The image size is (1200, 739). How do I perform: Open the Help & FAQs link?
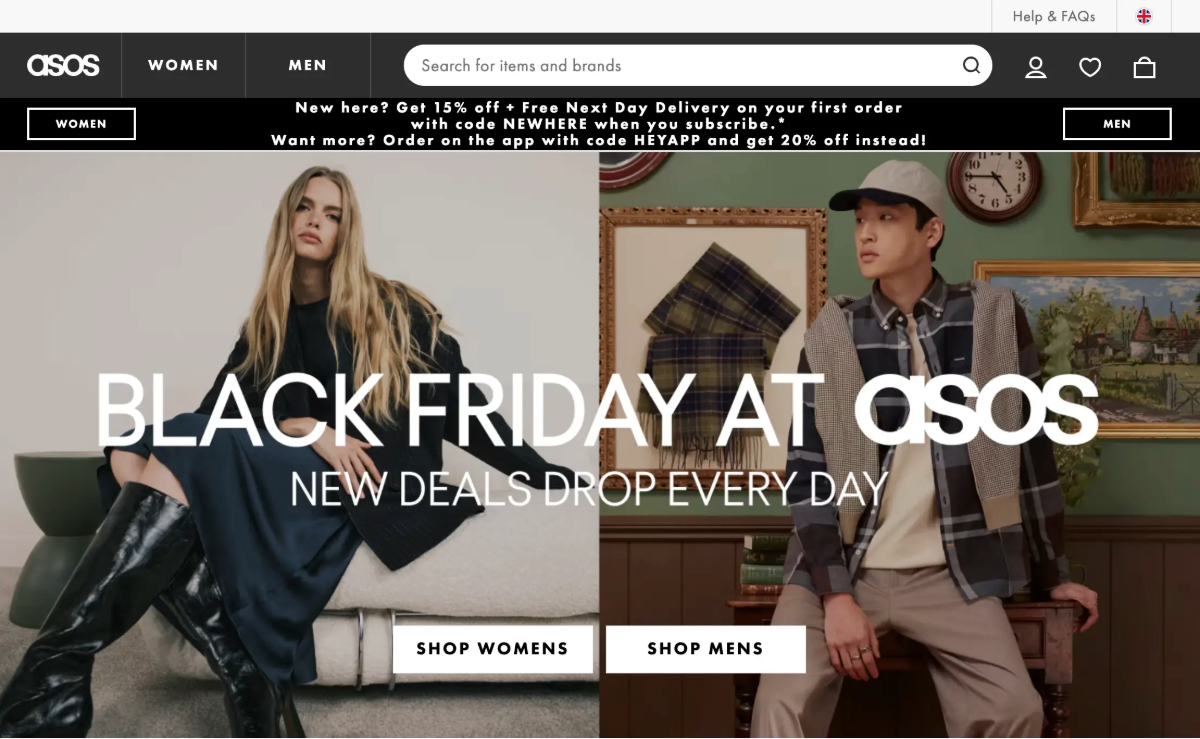pyautogui.click(x=1053, y=16)
